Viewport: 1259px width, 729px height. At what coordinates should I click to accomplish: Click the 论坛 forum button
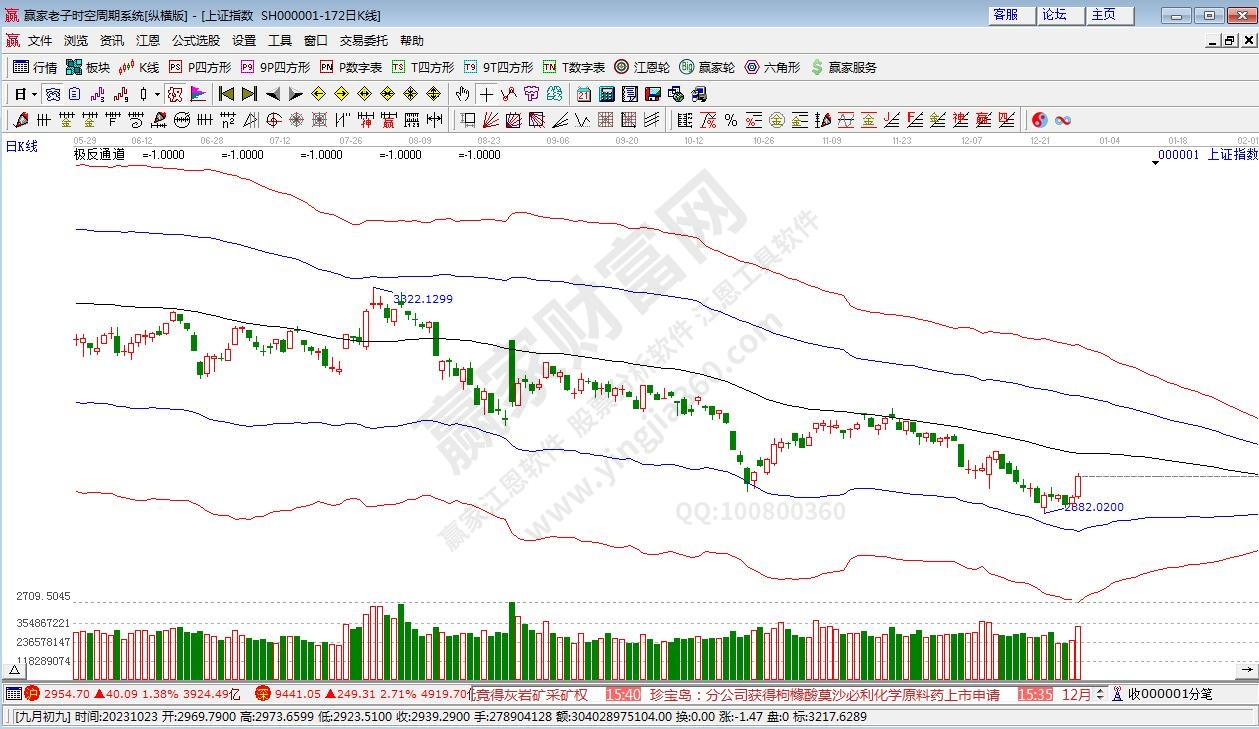pyautogui.click(x=1054, y=15)
